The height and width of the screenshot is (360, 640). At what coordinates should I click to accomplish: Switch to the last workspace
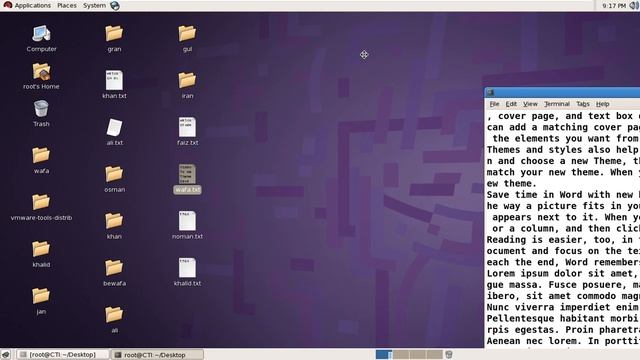tap(434, 354)
